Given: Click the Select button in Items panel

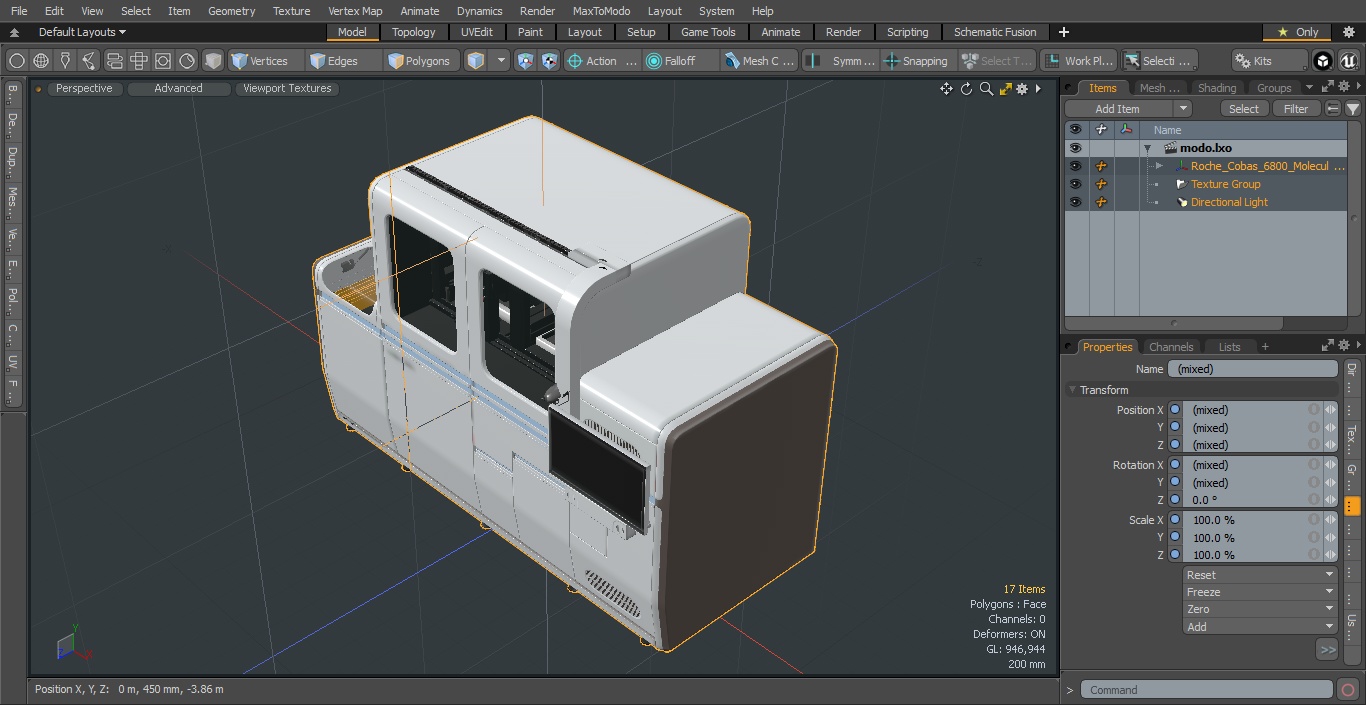Looking at the screenshot, I should pos(1244,109).
